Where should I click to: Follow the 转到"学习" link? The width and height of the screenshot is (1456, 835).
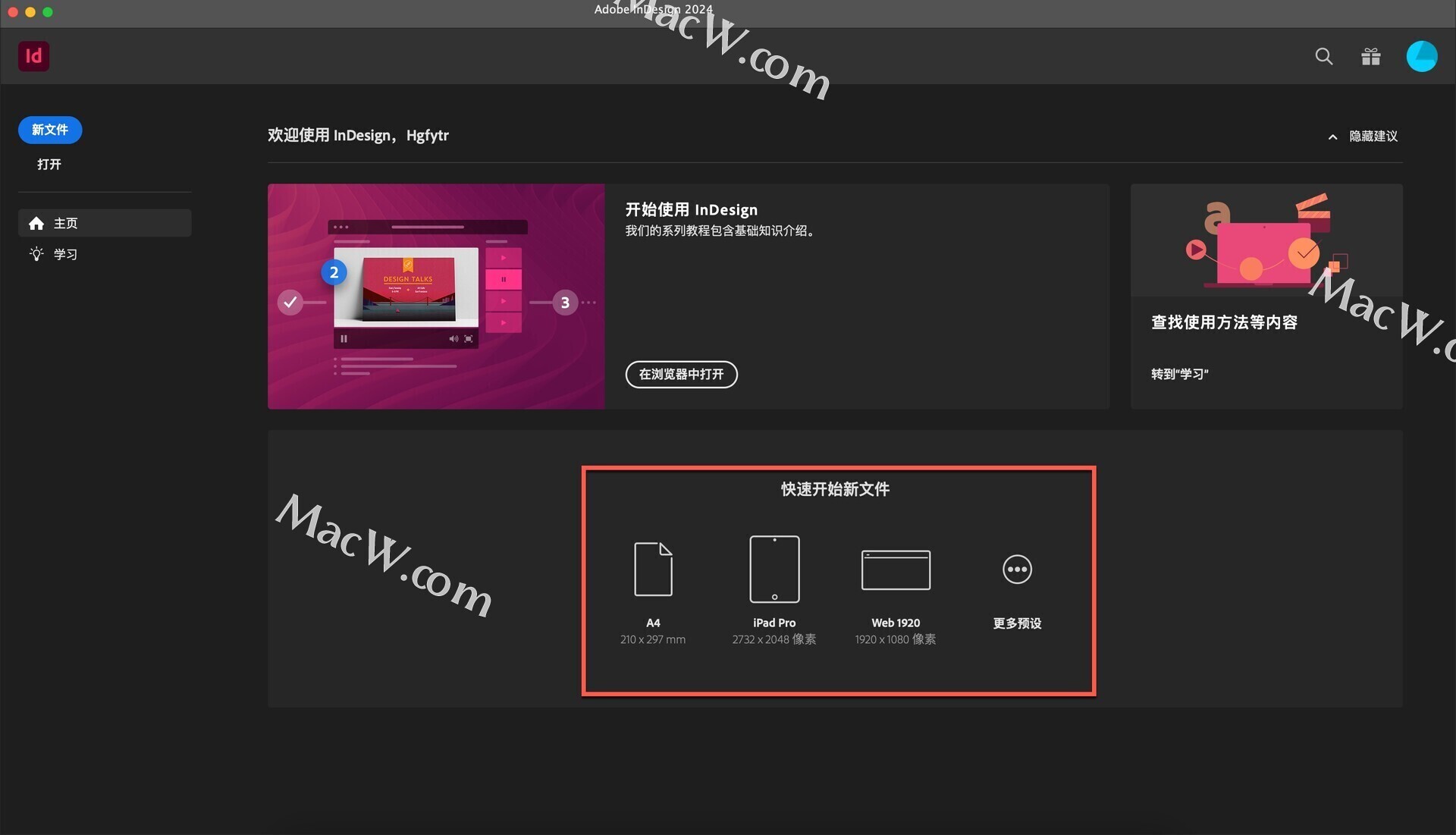(x=1179, y=374)
